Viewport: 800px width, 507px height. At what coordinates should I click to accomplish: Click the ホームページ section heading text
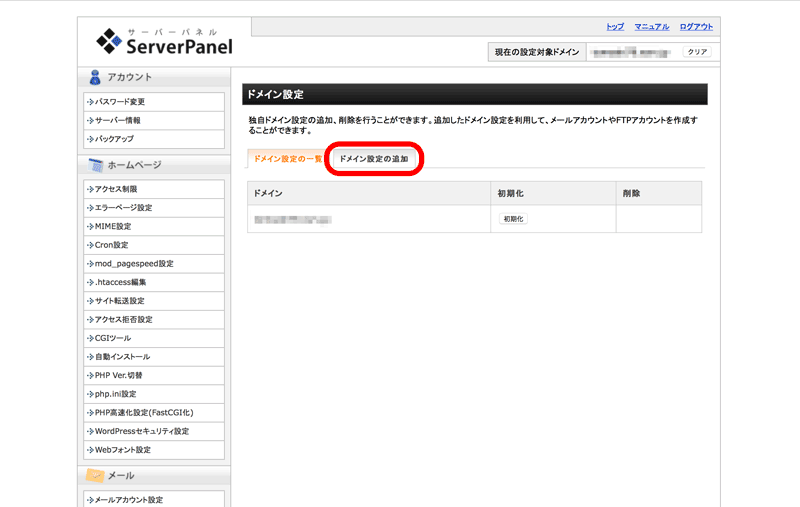click(135, 165)
